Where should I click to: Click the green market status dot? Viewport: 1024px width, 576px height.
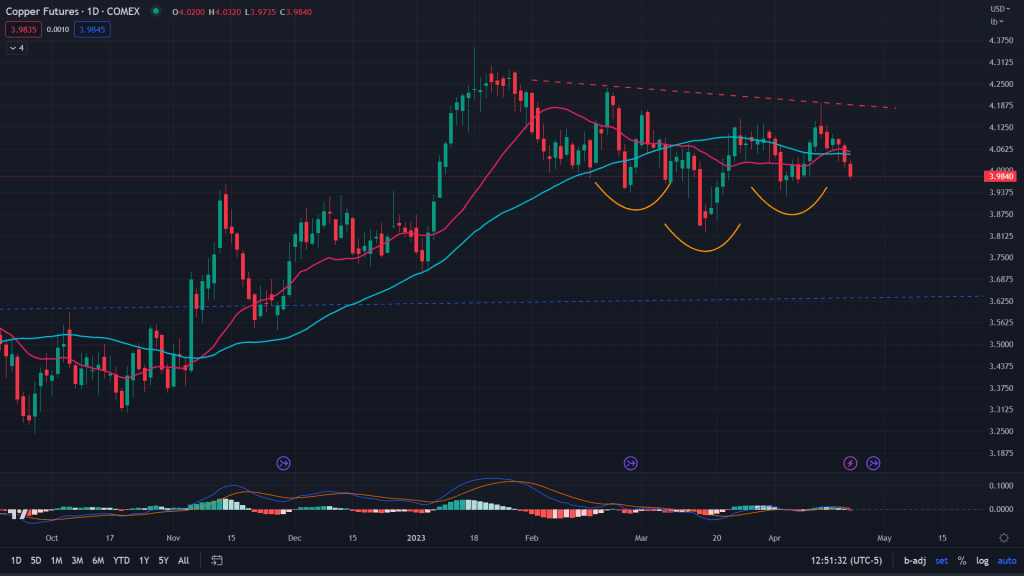156,11
